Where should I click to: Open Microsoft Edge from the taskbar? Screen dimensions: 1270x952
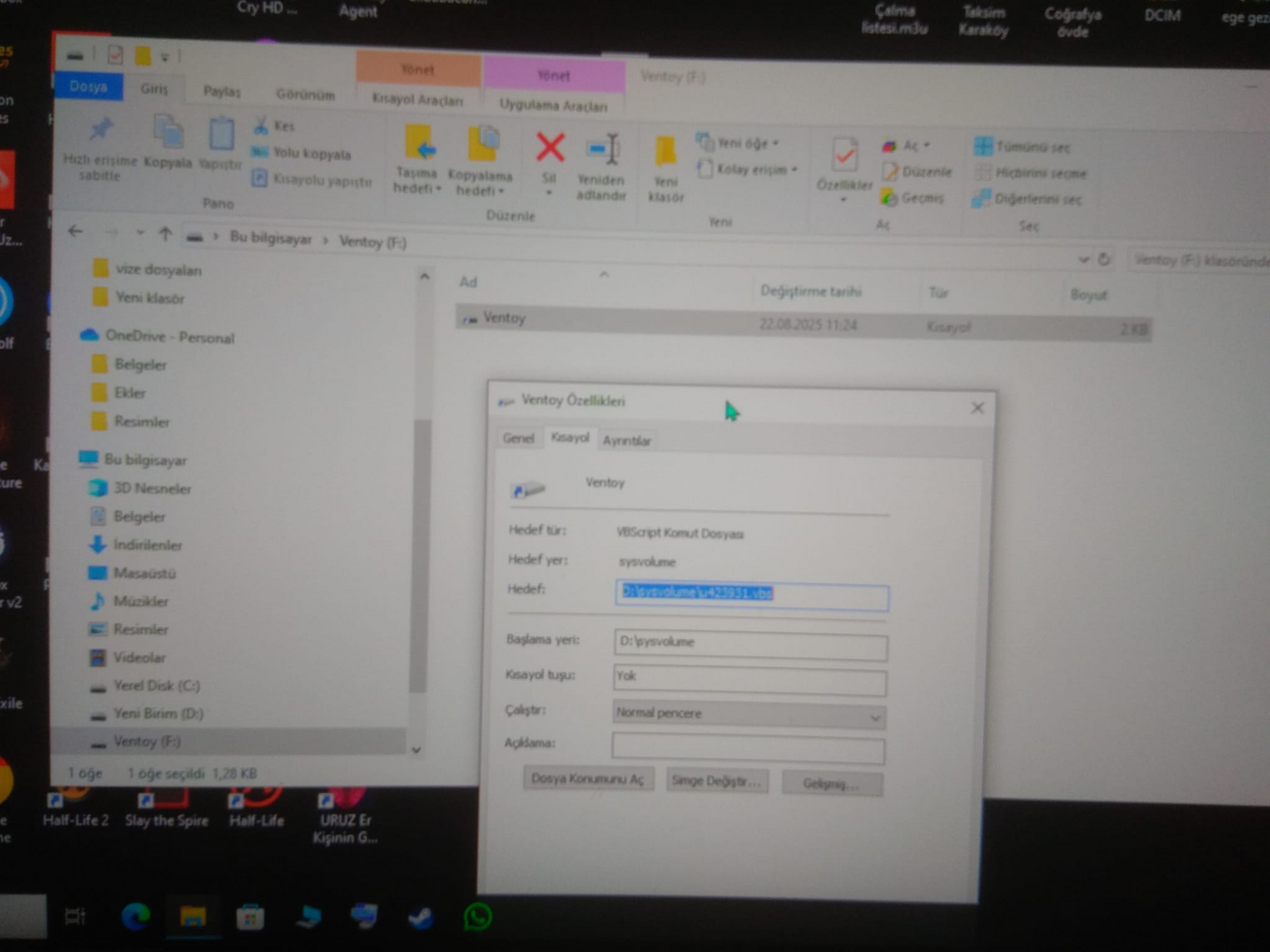(x=135, y=917)
